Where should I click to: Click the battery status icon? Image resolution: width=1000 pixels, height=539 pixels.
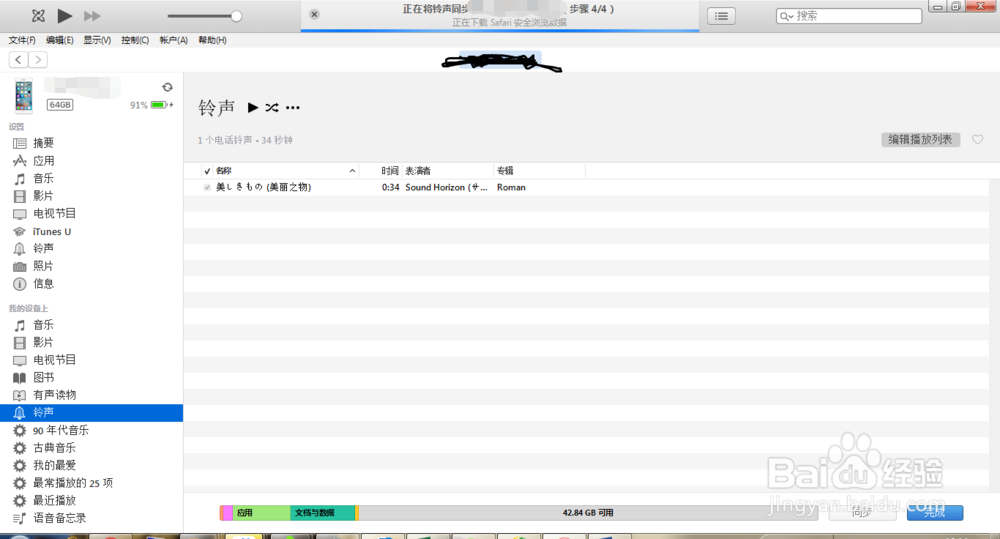click(160, 105)
